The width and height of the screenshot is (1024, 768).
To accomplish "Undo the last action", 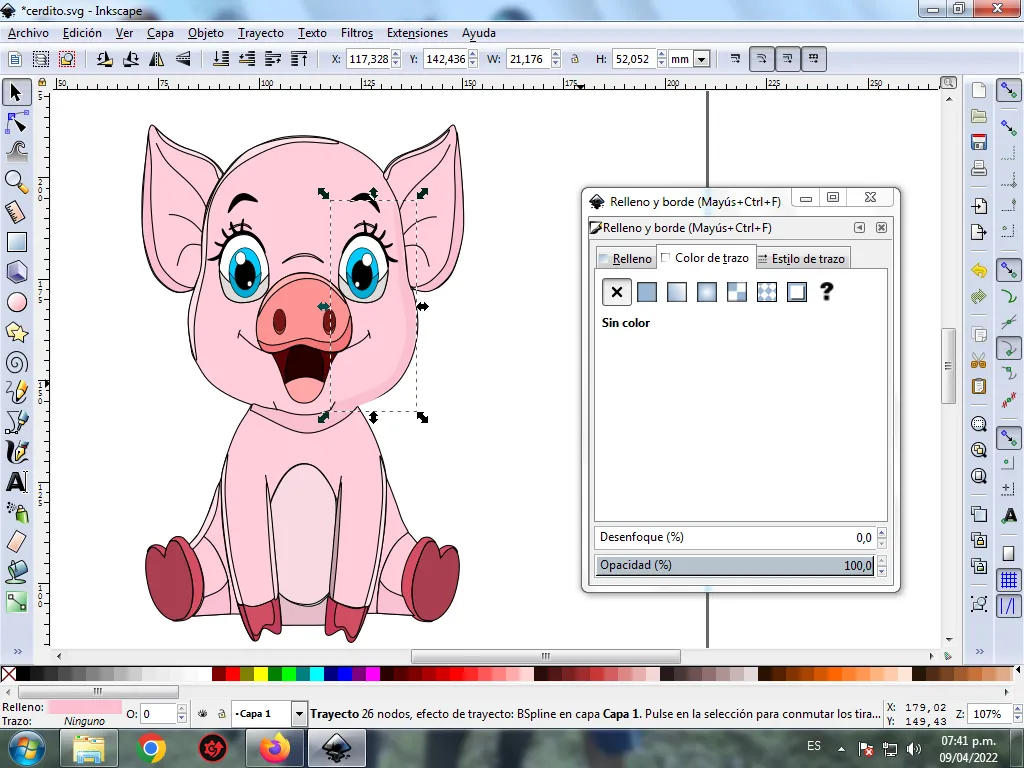I will 978,270.
